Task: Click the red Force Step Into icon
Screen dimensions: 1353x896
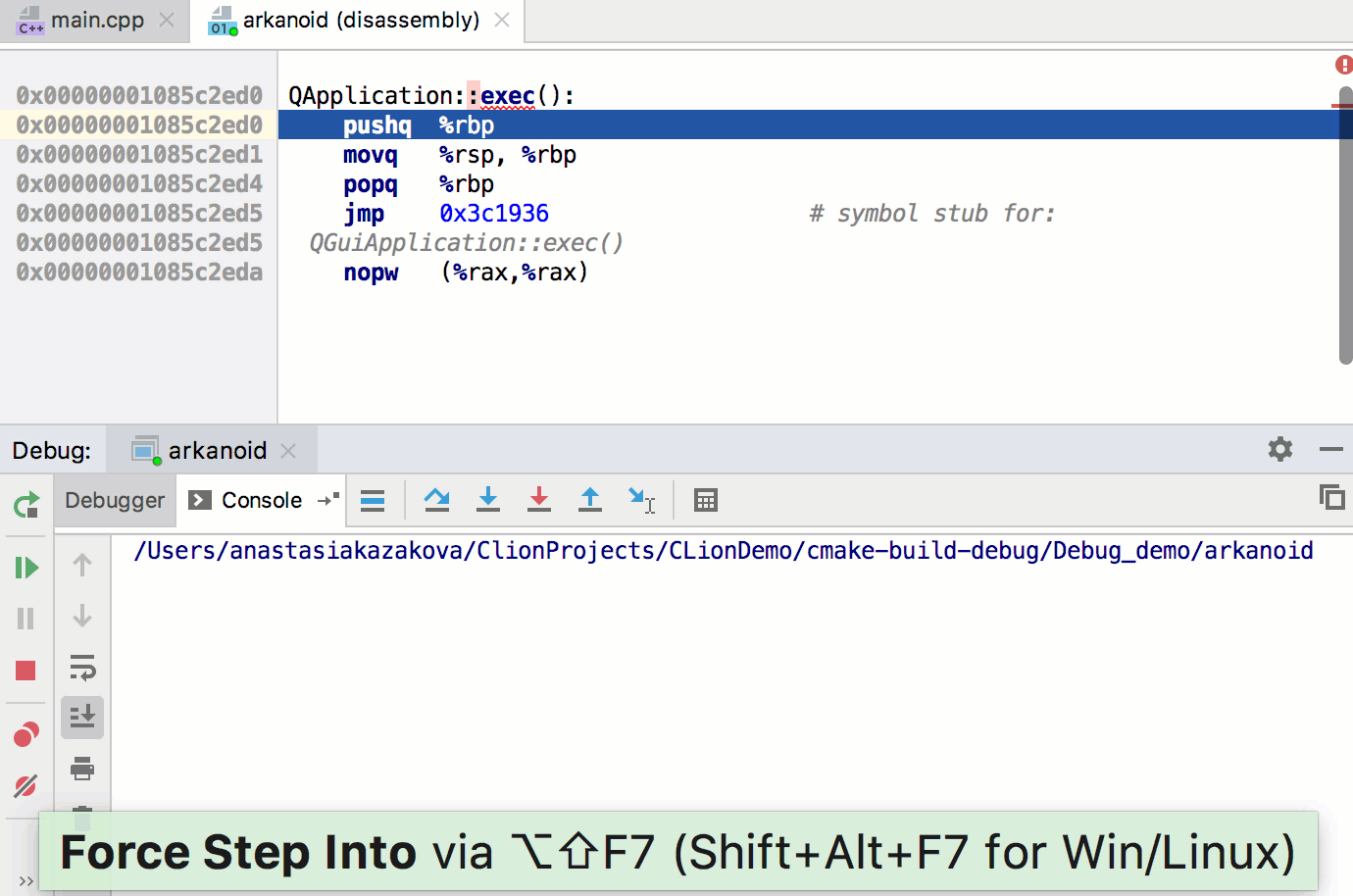Action: 539,500
